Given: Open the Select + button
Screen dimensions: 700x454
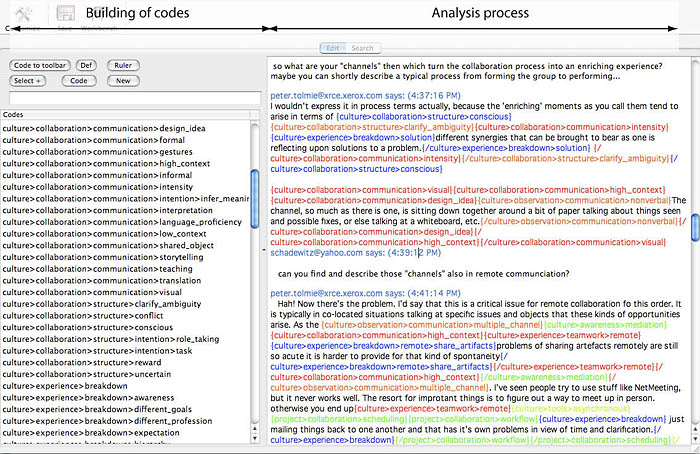Looking at the screenshot, I should (28, 81).
